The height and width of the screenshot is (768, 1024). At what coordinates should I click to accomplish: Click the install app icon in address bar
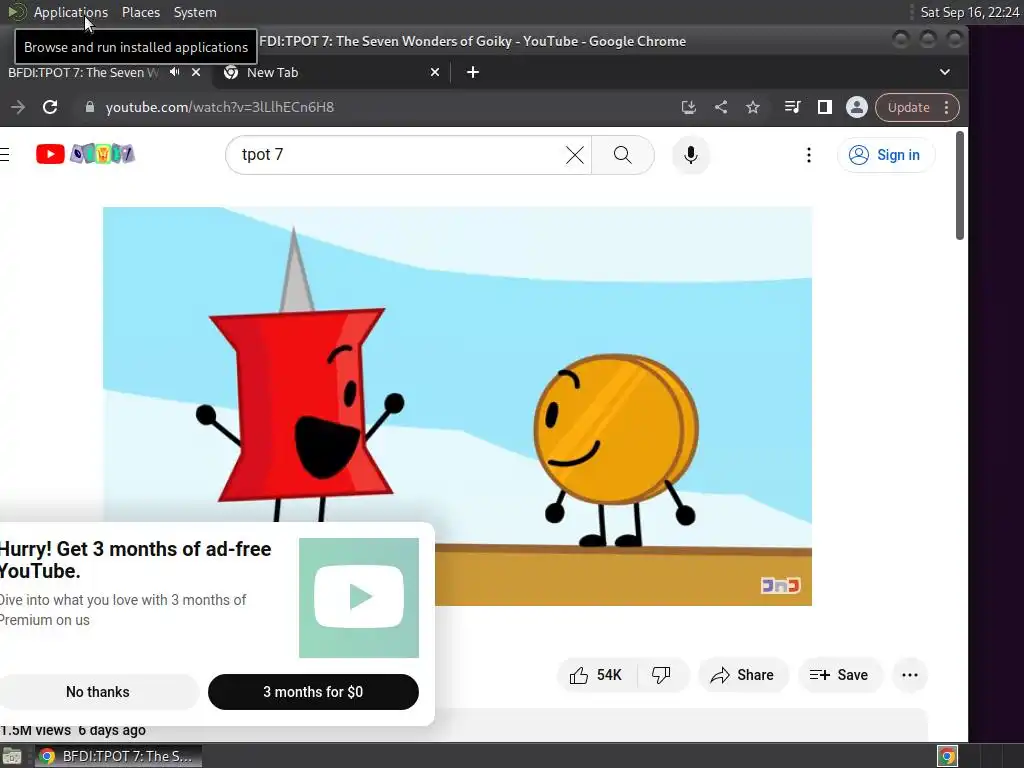pos(688,107)
